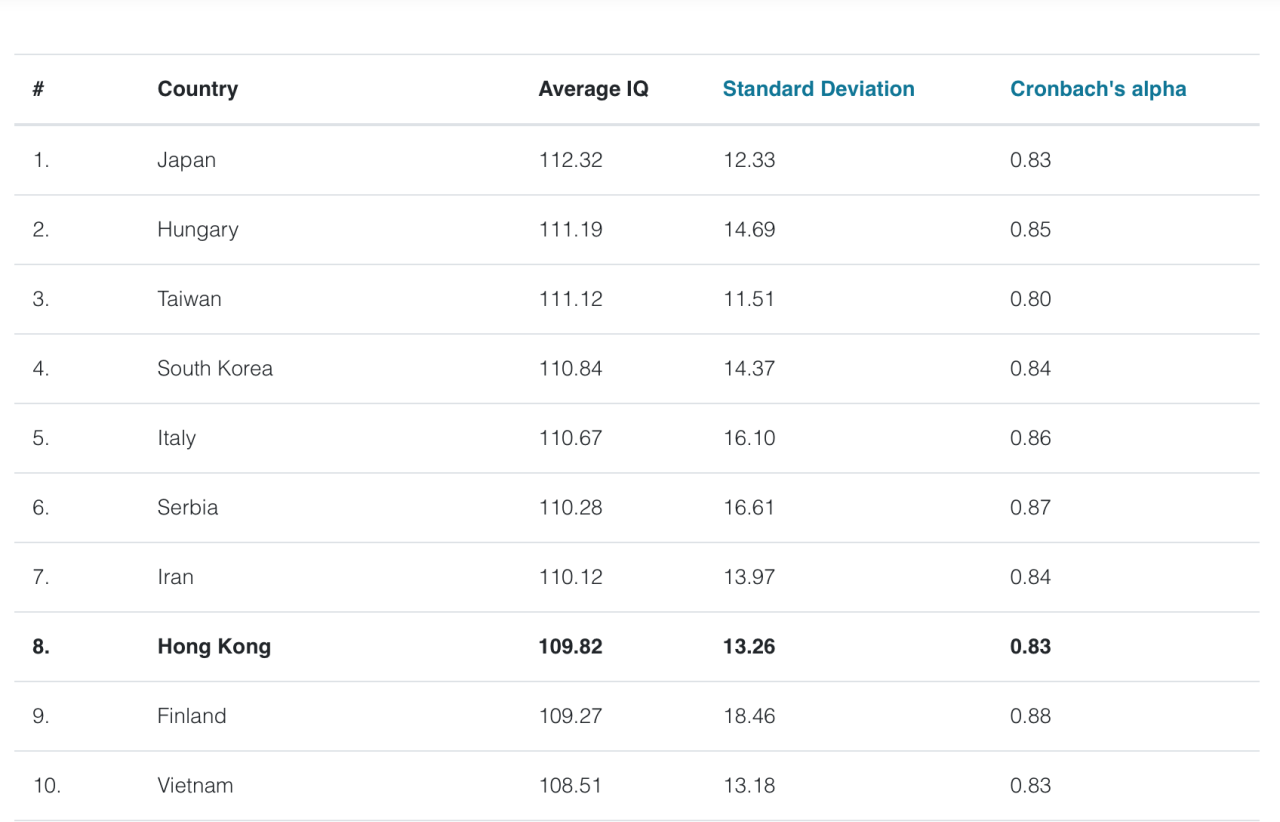Click the Taiwan country name
This screenshot has height=822, width=1280.
[189, 299]
